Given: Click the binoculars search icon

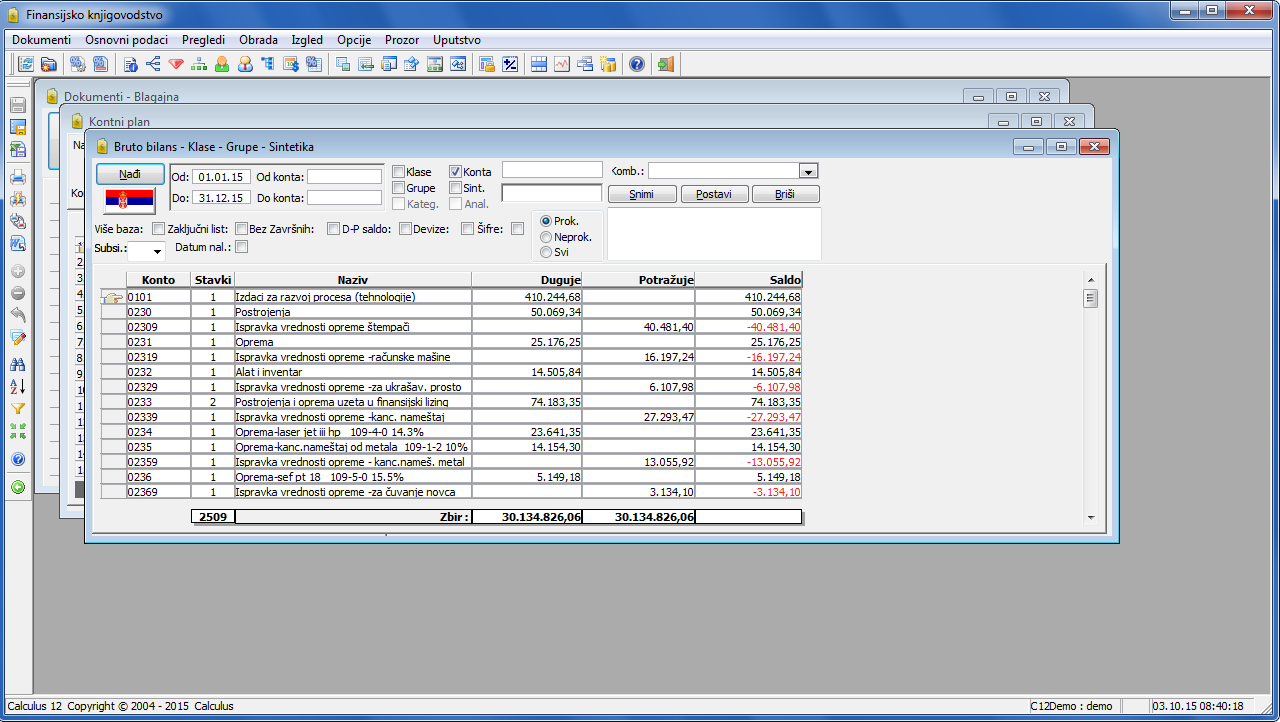Looking at the screenshot, I should [x=18, y=365].
